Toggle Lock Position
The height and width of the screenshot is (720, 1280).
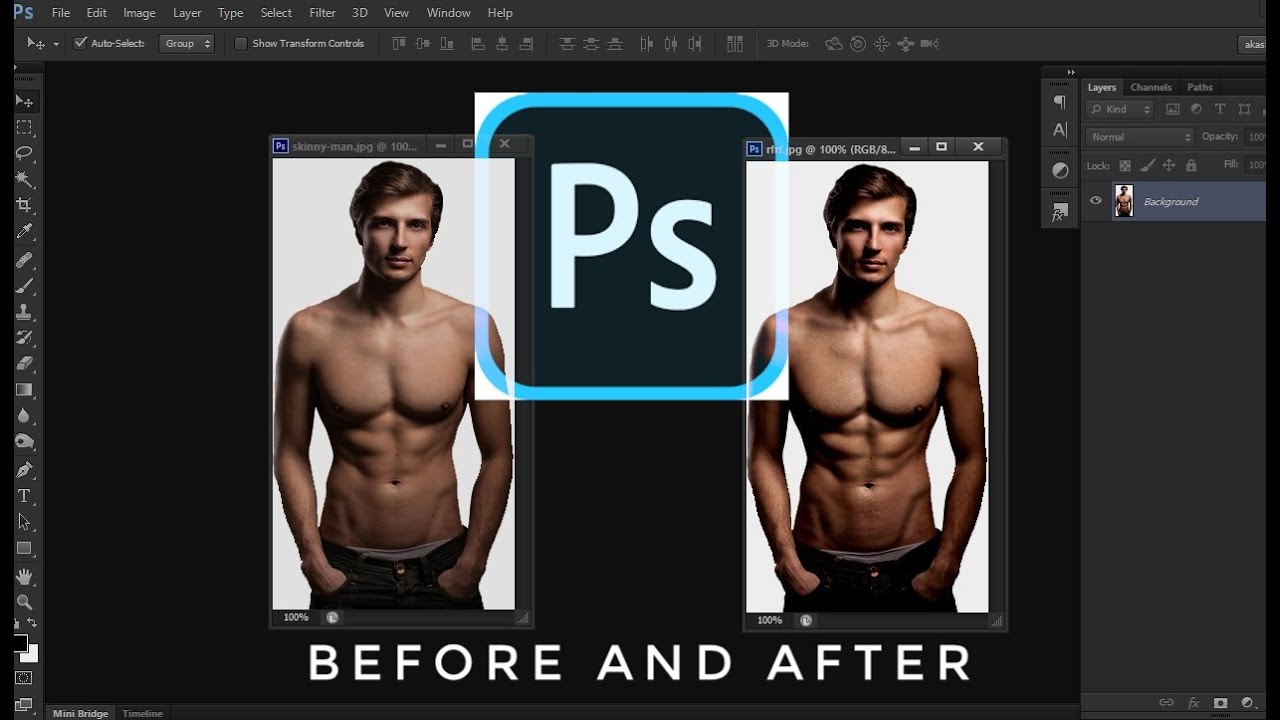(x=1169, y=165)
